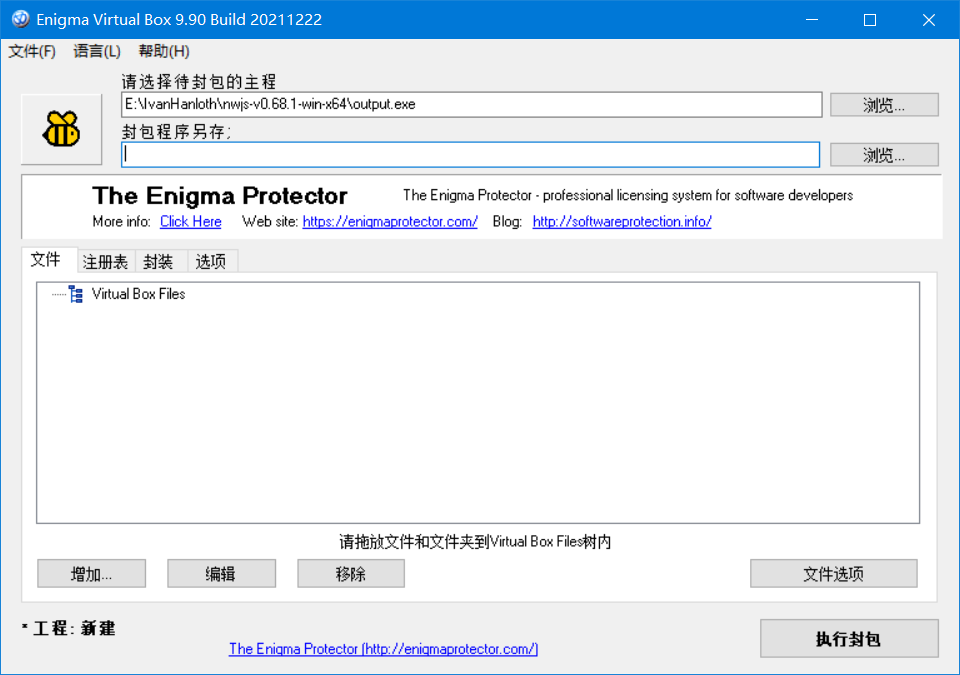
Task: Focus the 封包程序另存 output path field
Action: point(470,155)
